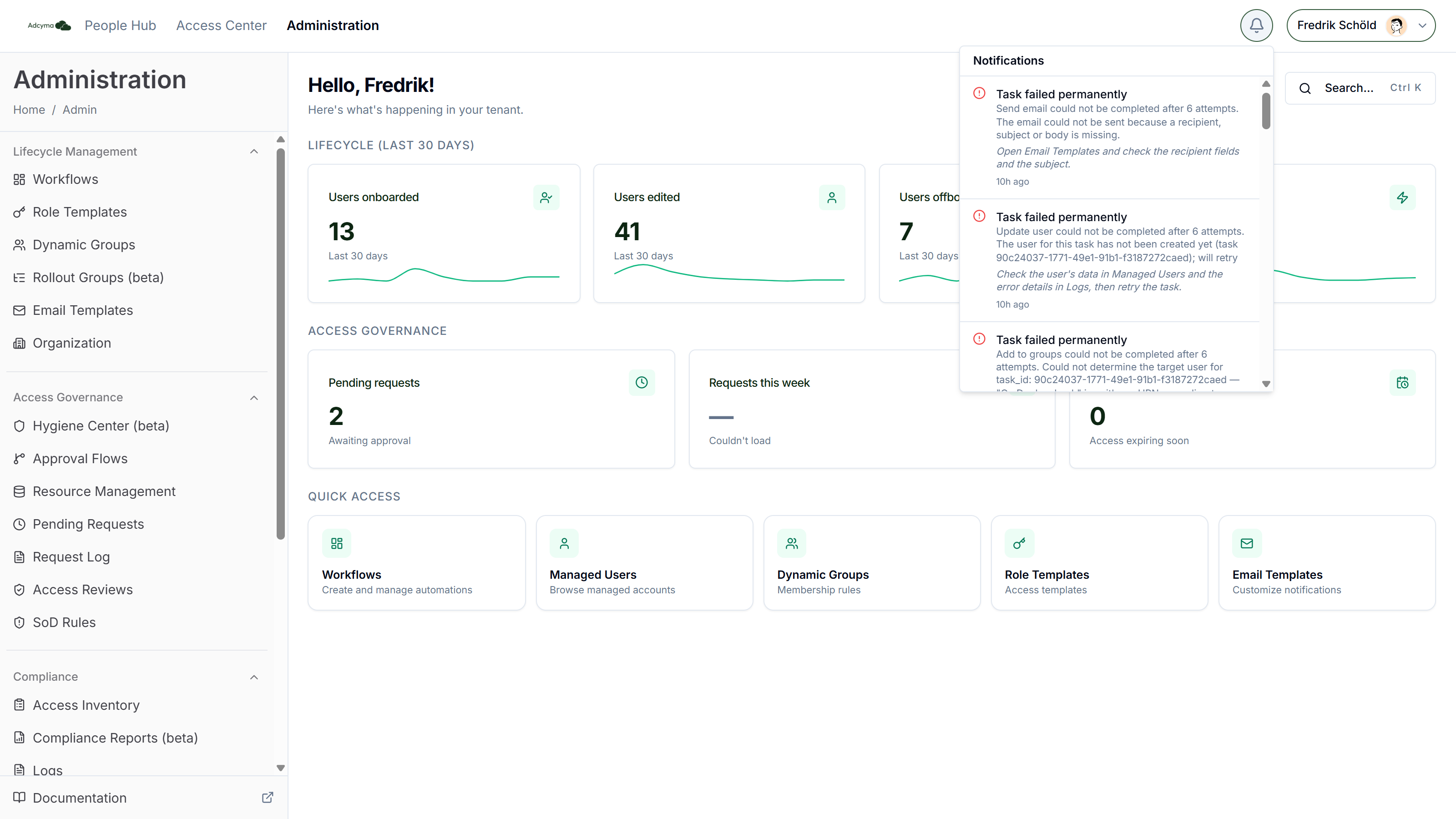Click the Users onboarded card icon
This screenshot has width=1456, height=819.
pyautogui.click(x=546, y=197)
